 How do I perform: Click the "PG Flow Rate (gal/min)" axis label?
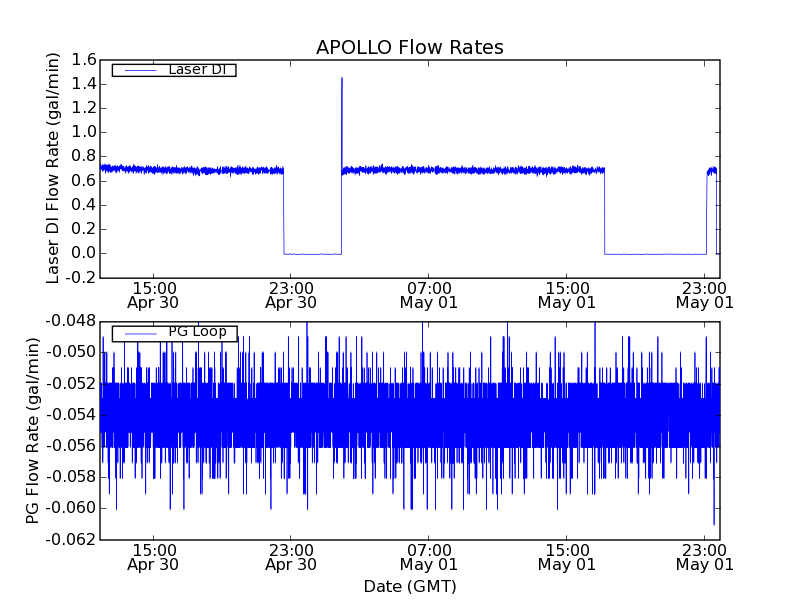click(x=33, y=430)
